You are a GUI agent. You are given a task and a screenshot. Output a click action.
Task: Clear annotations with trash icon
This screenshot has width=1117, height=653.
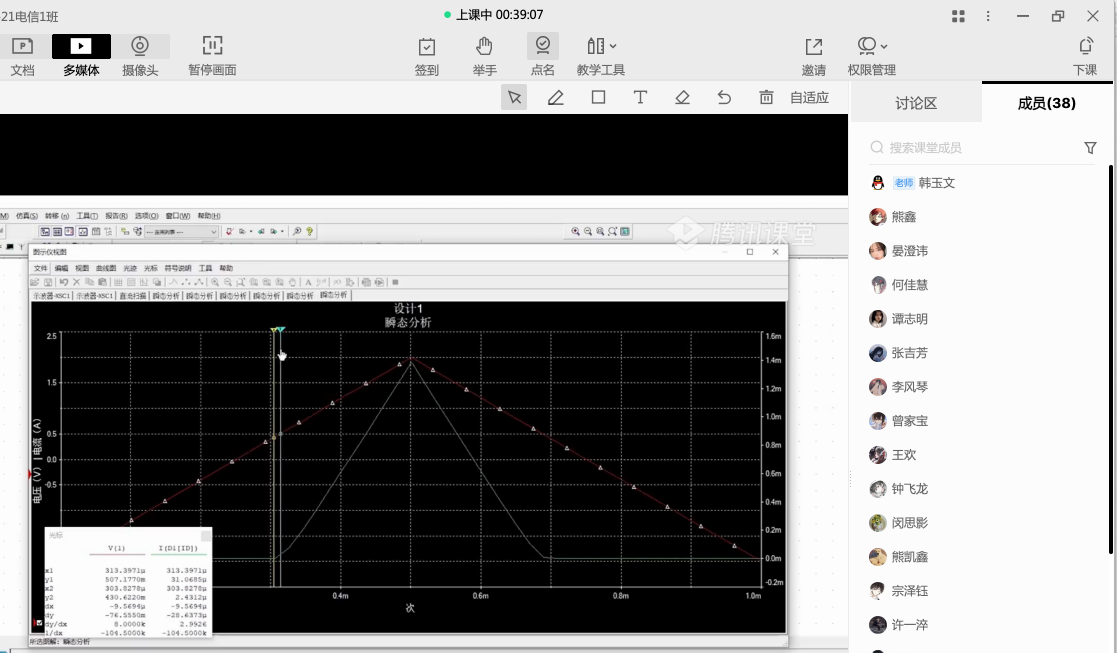tap(766, 97)
